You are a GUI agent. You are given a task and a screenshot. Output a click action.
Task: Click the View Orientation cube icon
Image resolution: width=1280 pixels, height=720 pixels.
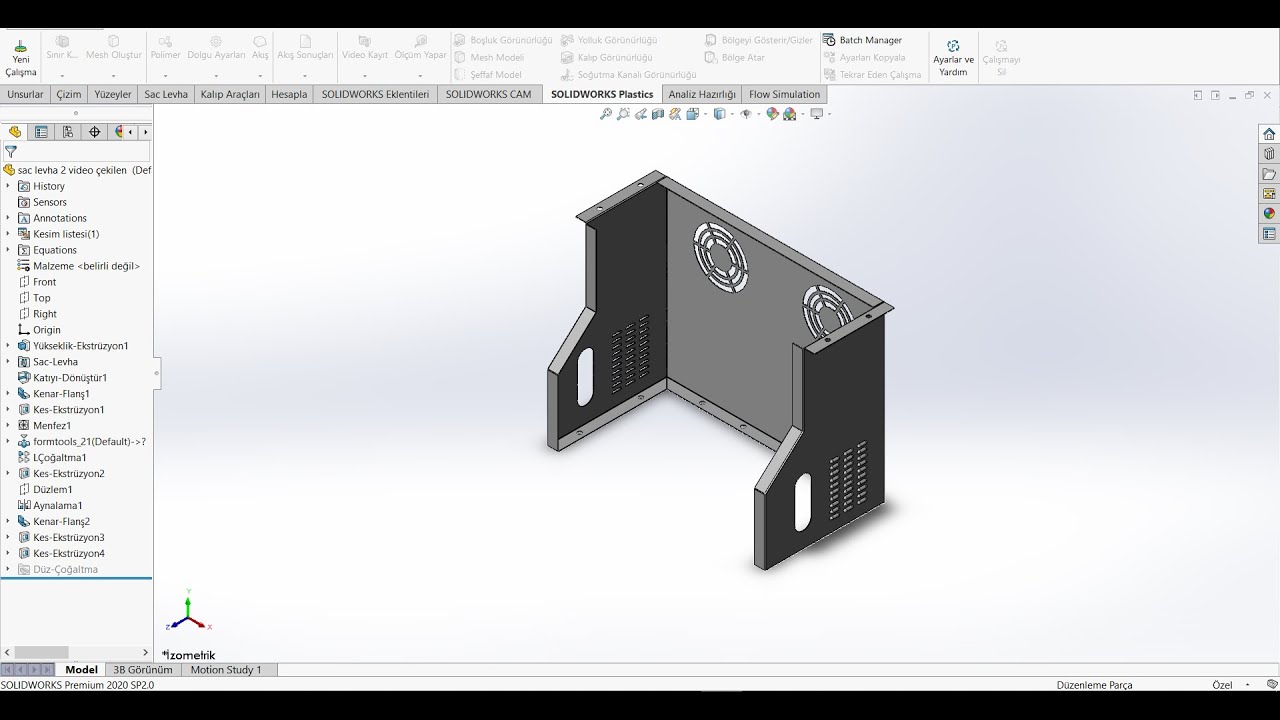pos(692,114)
